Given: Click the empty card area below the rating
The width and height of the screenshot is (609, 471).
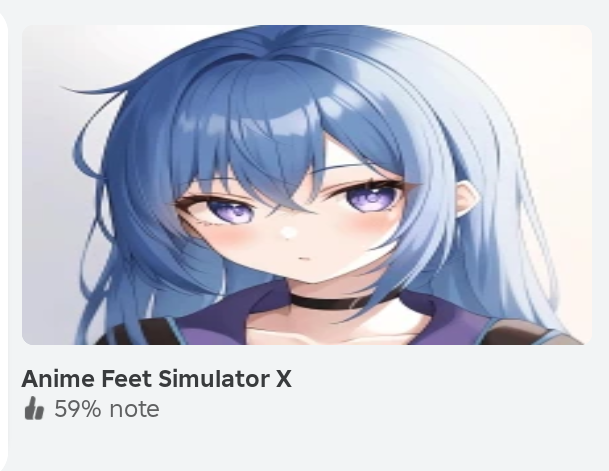Looking at the screenshot, I should click(307, 447).
